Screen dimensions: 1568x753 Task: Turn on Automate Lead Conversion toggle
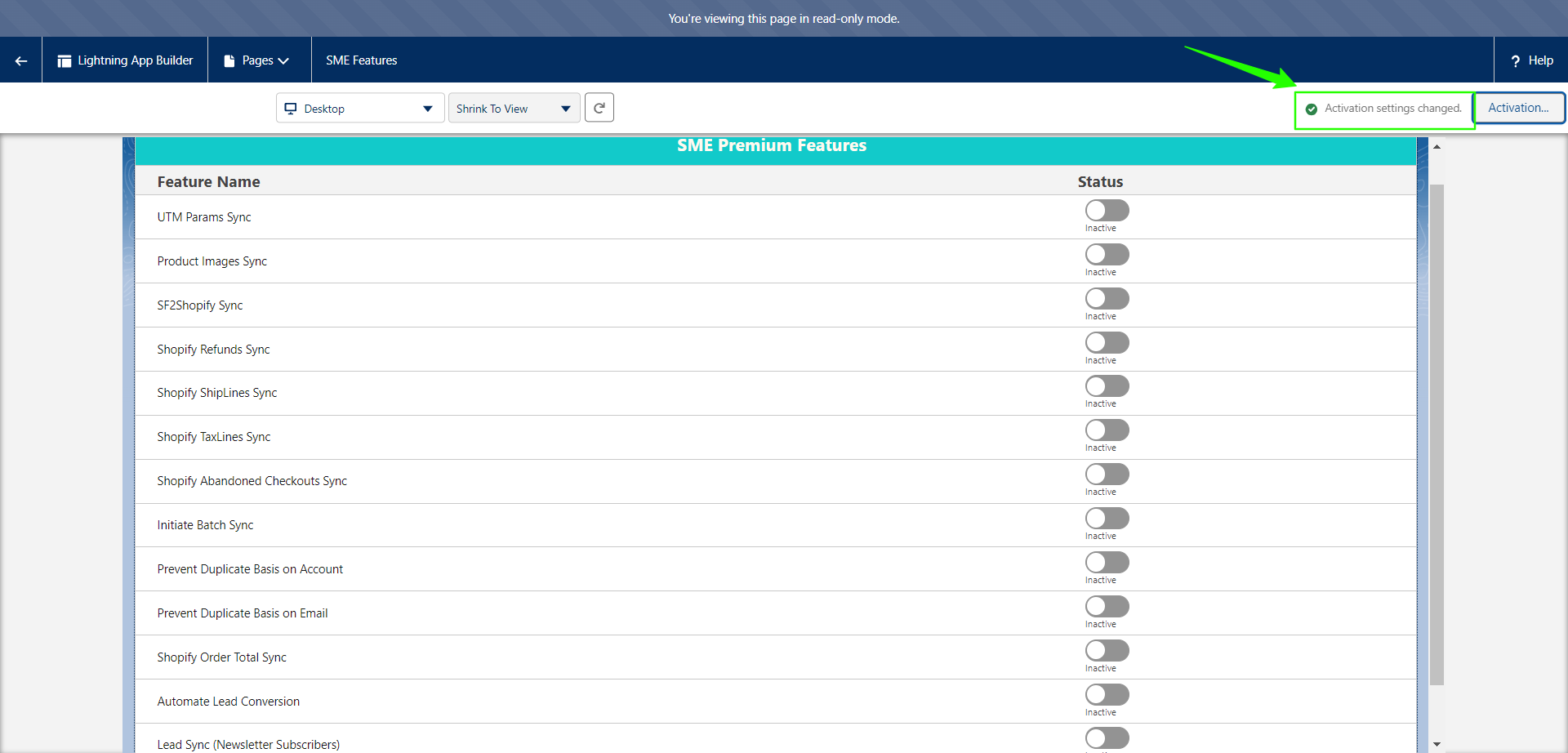[1107, 695]
